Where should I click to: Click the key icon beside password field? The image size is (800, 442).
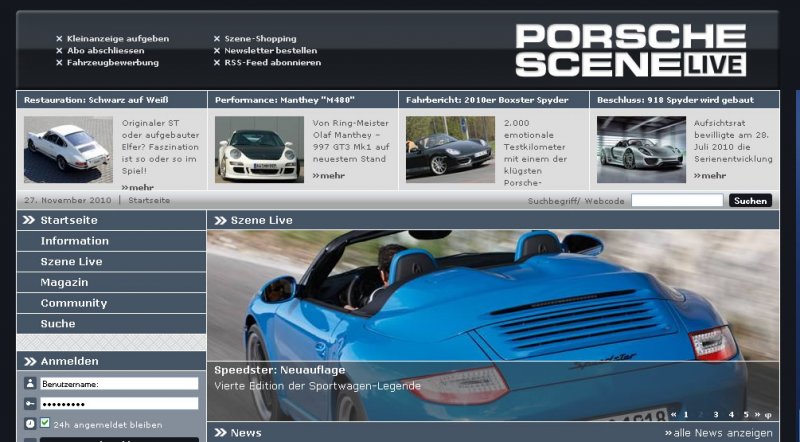30,404
